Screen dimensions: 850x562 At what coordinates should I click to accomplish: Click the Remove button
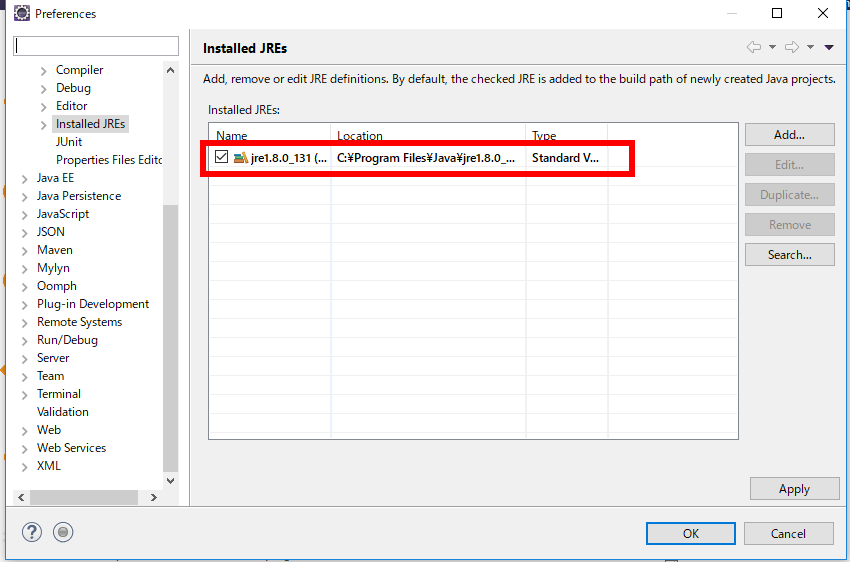click(x=789, y=224)
